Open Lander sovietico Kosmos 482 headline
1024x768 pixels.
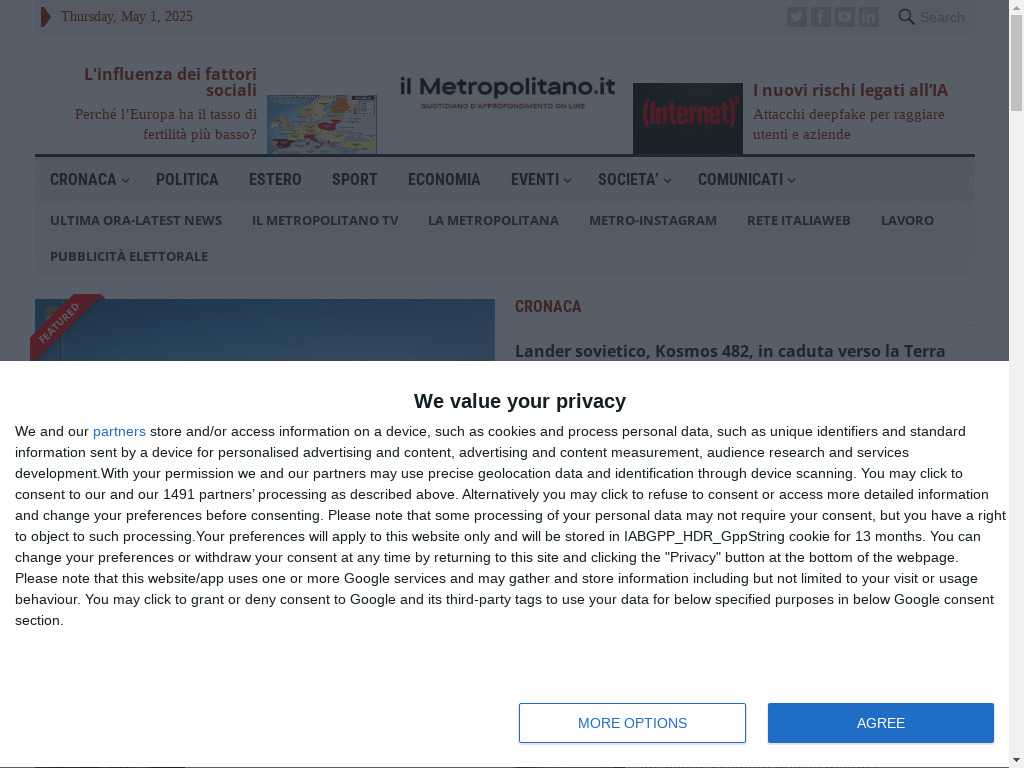click(x=729, y=351)
